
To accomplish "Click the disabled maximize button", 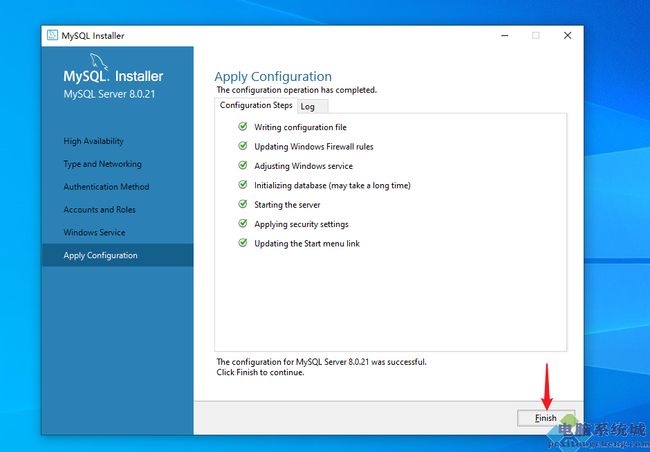I will click(x=536, y=36).
